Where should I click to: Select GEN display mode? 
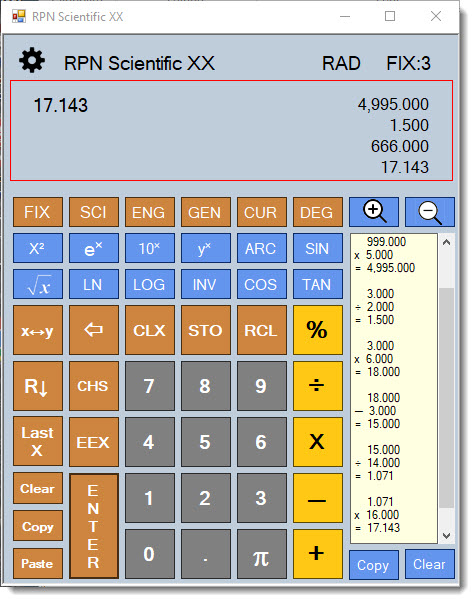(x=206, y=212)
